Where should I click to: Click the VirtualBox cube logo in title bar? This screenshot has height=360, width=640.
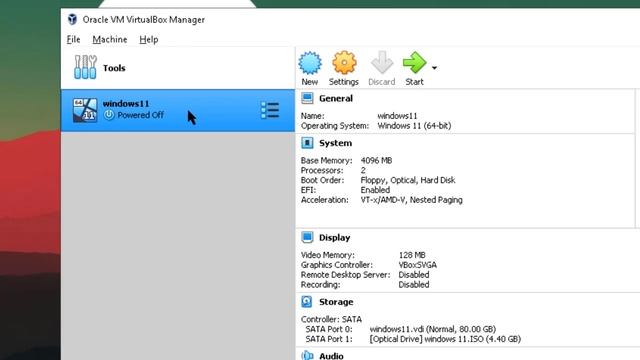pos(72,19)
